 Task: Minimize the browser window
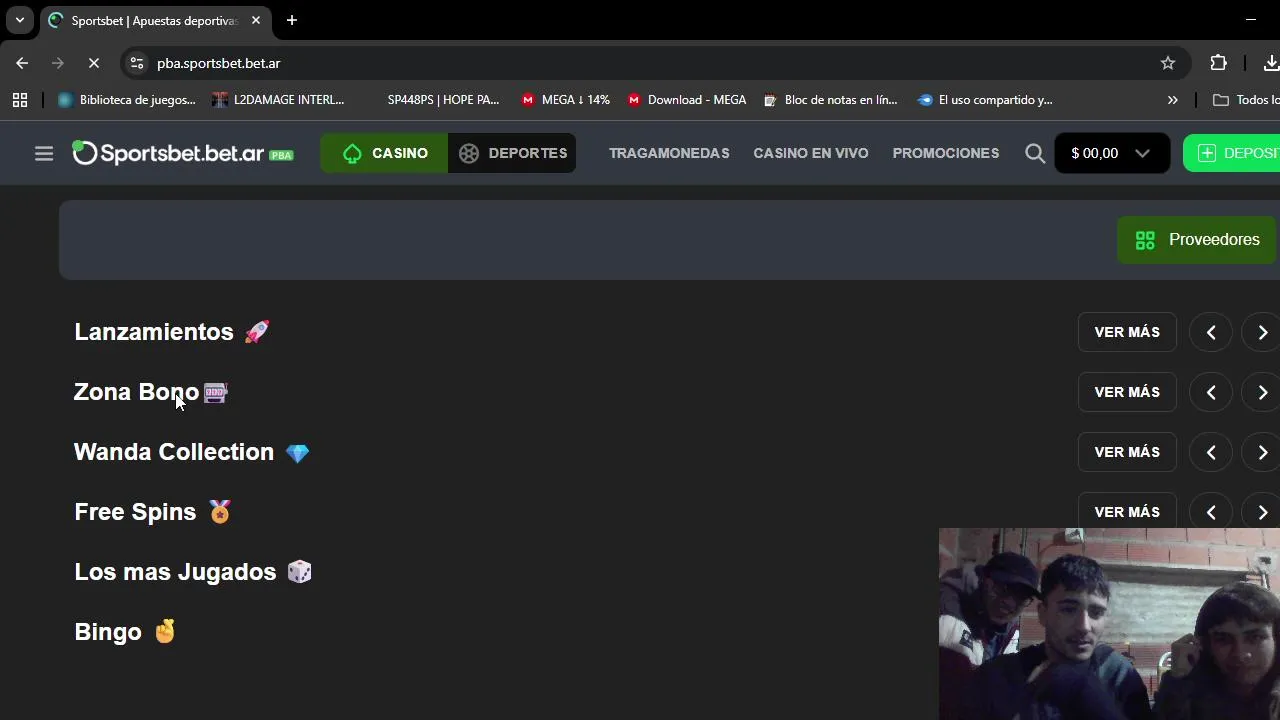[x=1251, y=20]
